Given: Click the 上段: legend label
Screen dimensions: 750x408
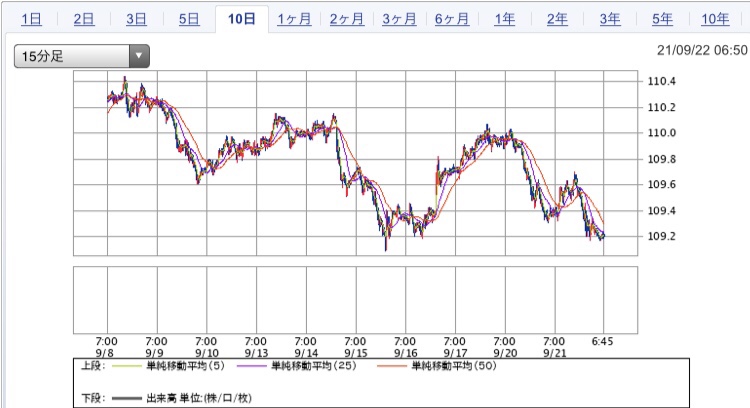Looking at the screenshot, I should coord(93,366).
